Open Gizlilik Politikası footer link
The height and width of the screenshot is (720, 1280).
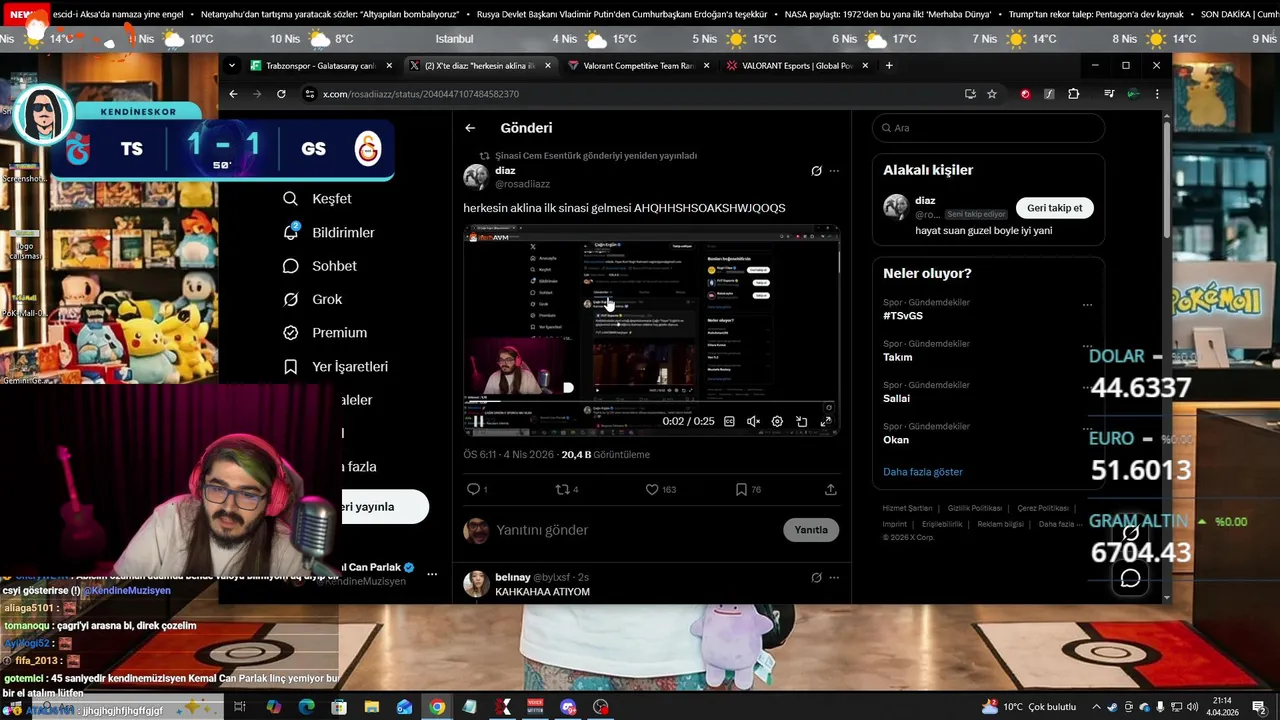coord(974,508)
